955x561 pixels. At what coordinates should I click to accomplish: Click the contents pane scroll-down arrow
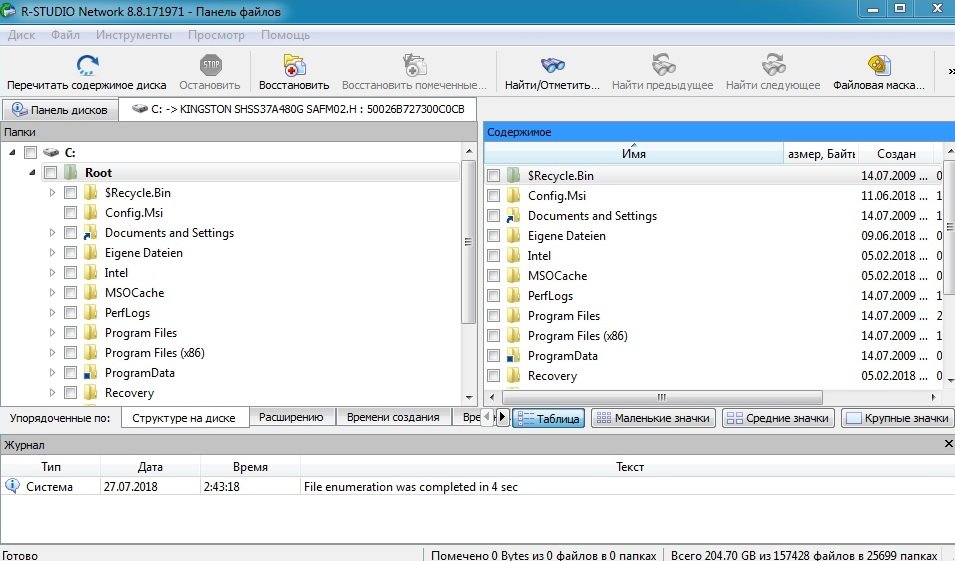coord(950,381)
